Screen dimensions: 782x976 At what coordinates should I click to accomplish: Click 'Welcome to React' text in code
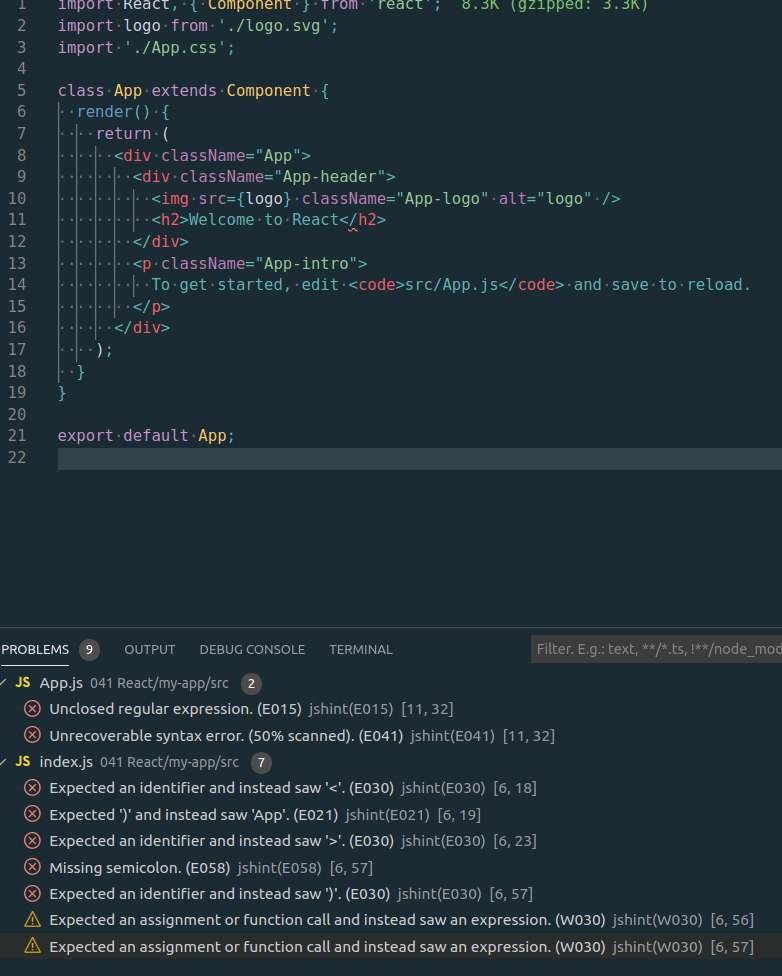pyautogui.click(x=264, y=220)
